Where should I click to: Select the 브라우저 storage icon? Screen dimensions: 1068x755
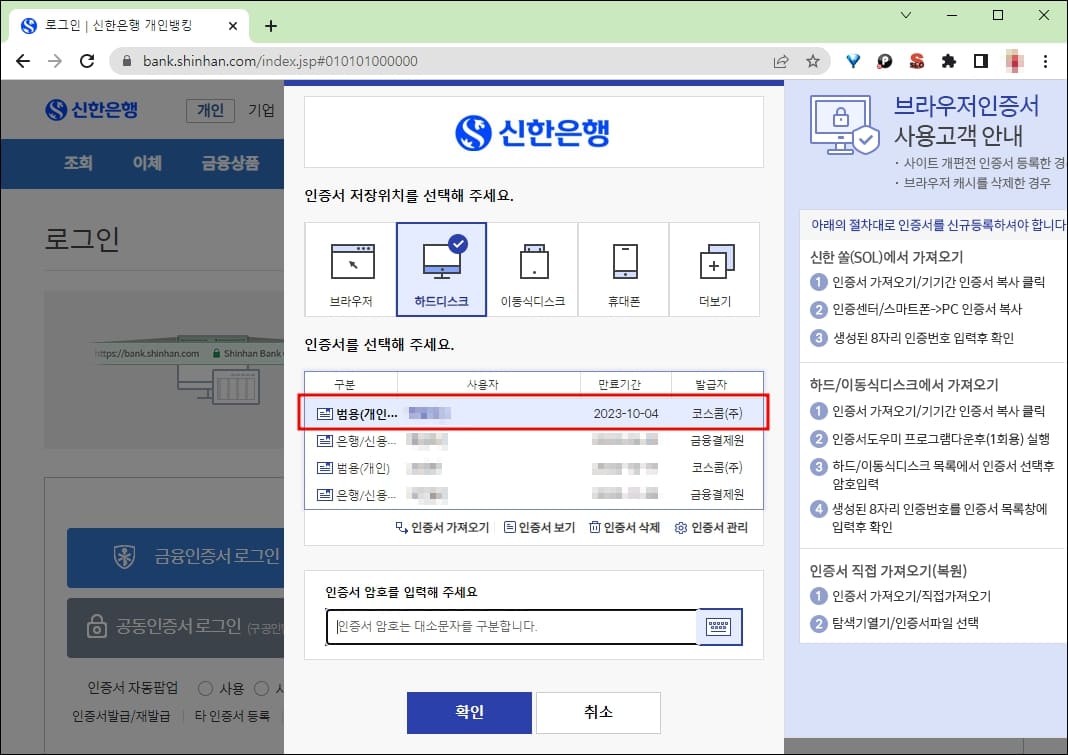pos(352,268)
